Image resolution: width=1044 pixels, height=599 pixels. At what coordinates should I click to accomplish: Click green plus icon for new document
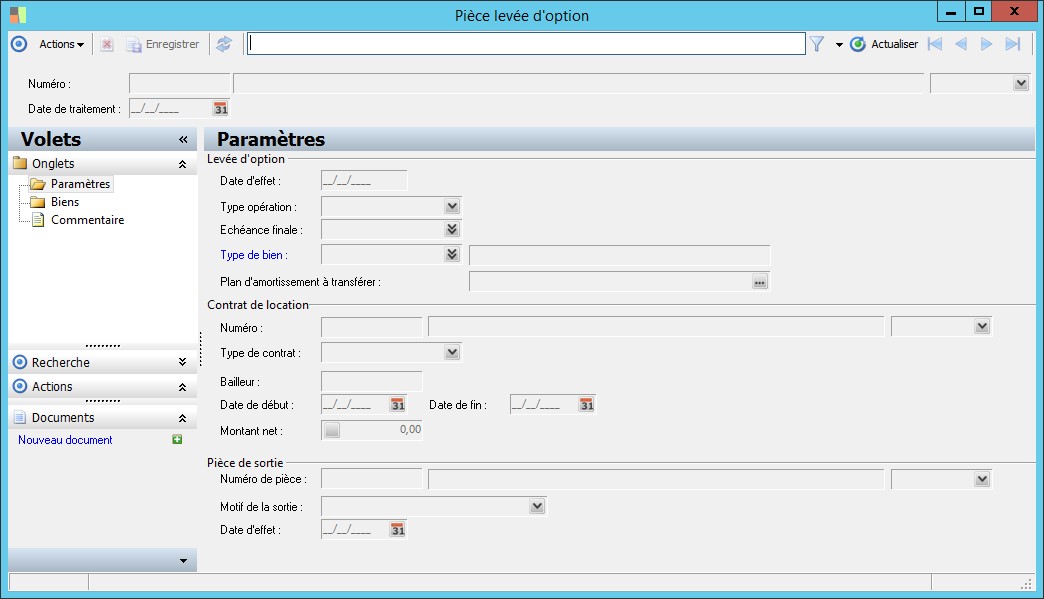coord(177,439)
